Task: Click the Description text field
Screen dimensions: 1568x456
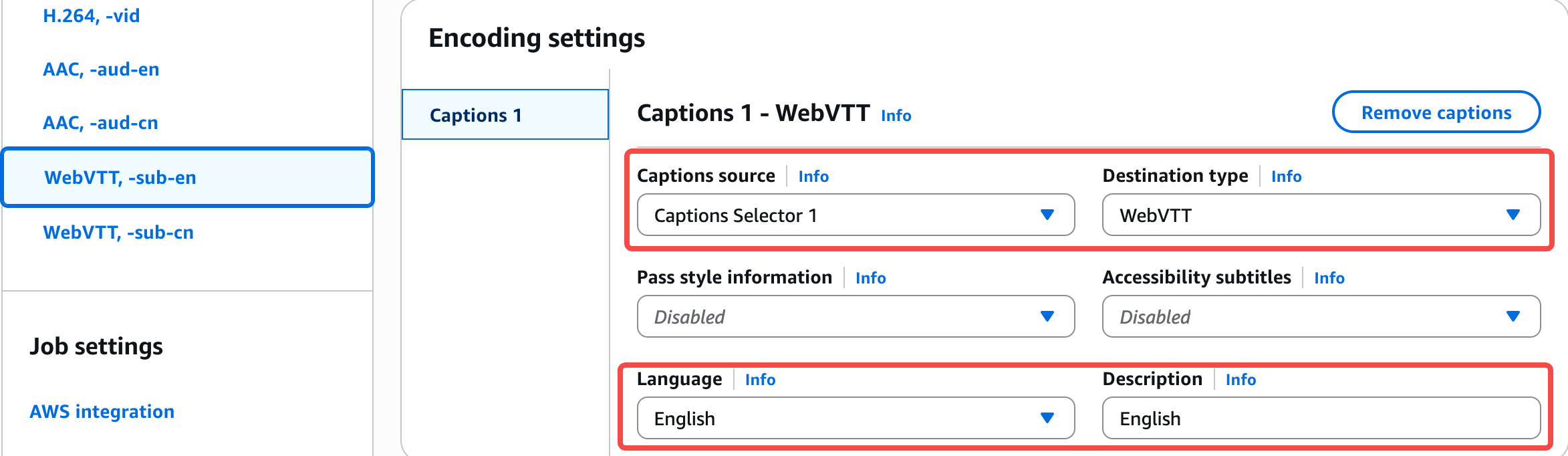Action: [x=1321, y=419]
